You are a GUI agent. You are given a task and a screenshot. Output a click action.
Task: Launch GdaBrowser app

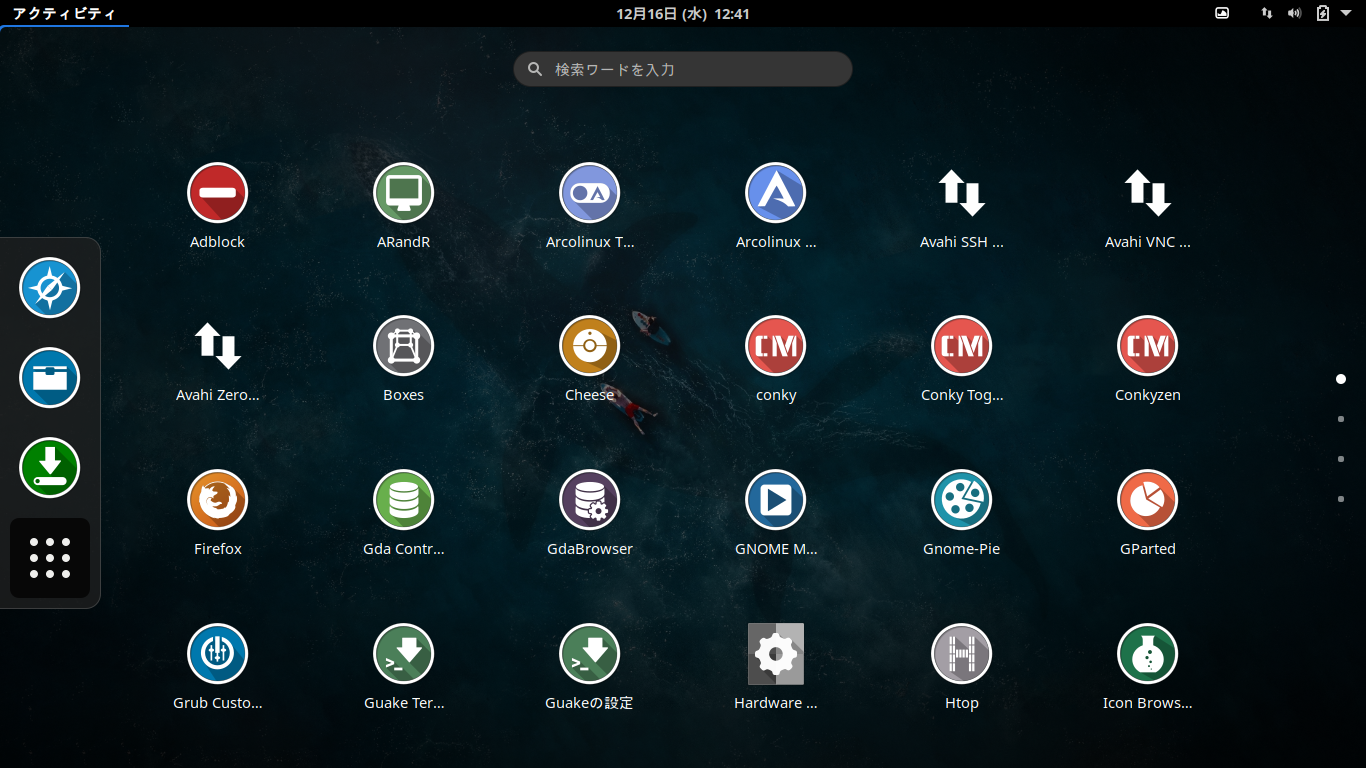[x=589, y=500]
